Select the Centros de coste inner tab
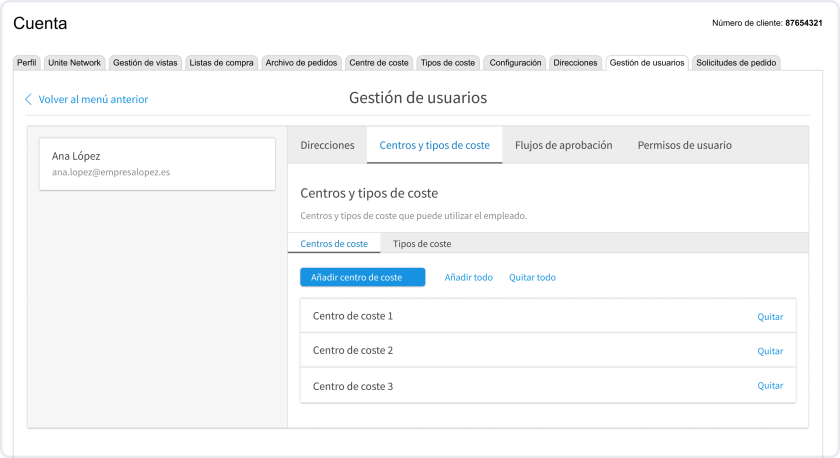Screen dimensions: 840x458 coord(334,244)
